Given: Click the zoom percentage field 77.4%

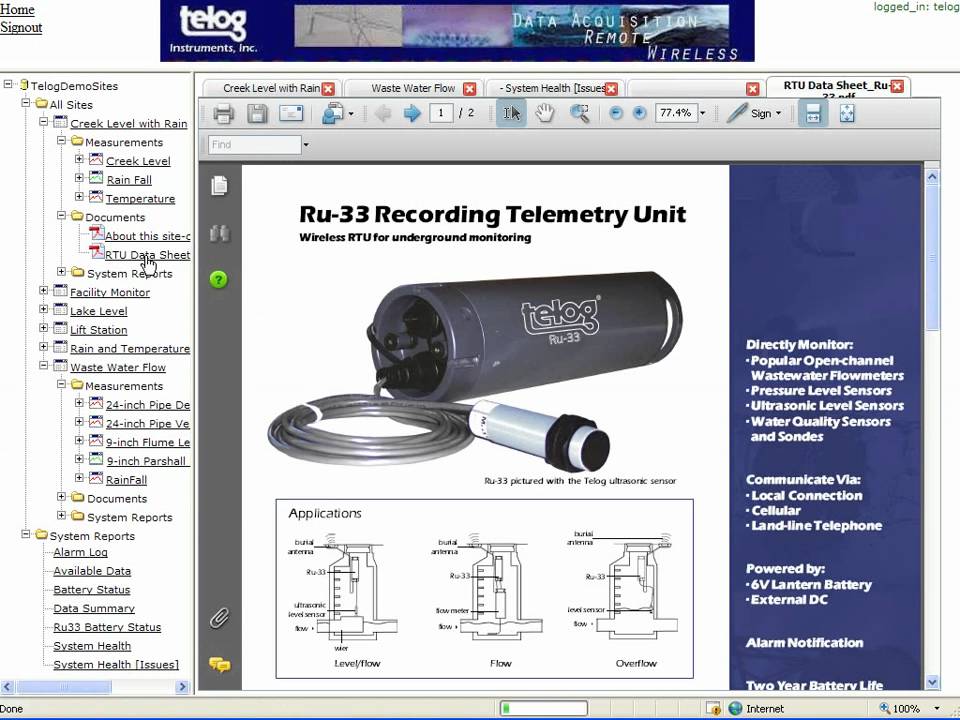Looking at the screenshot, I should [x=676, y=113].
